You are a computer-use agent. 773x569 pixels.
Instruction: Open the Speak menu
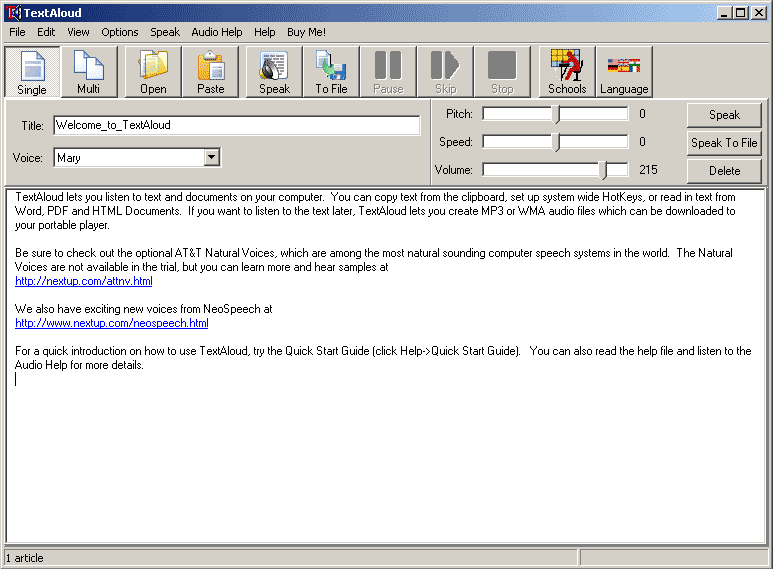point(165,32)
